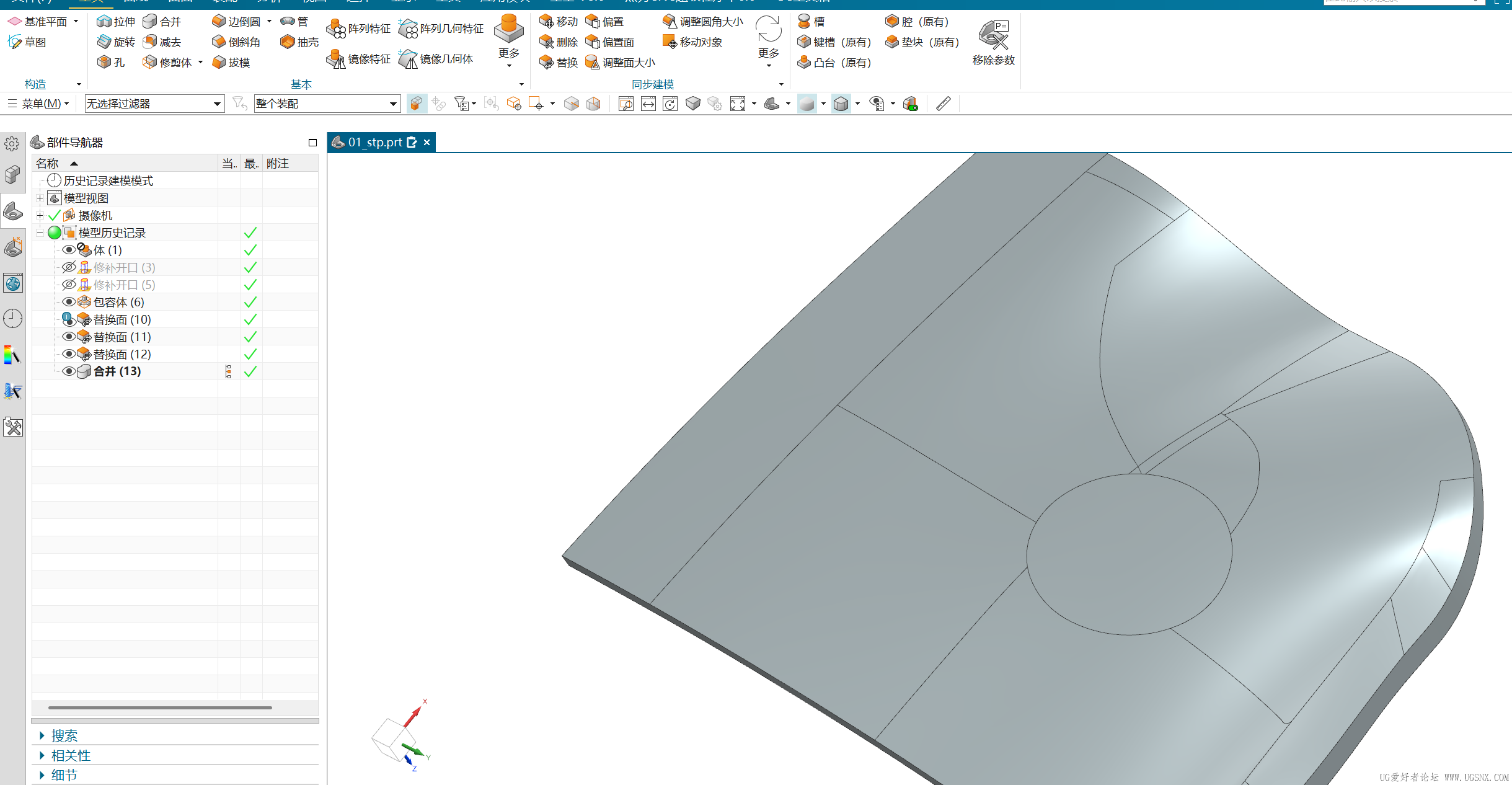Open the 移除参数 remove parameters tool
1512x785 pixels.
pos(993,42)
